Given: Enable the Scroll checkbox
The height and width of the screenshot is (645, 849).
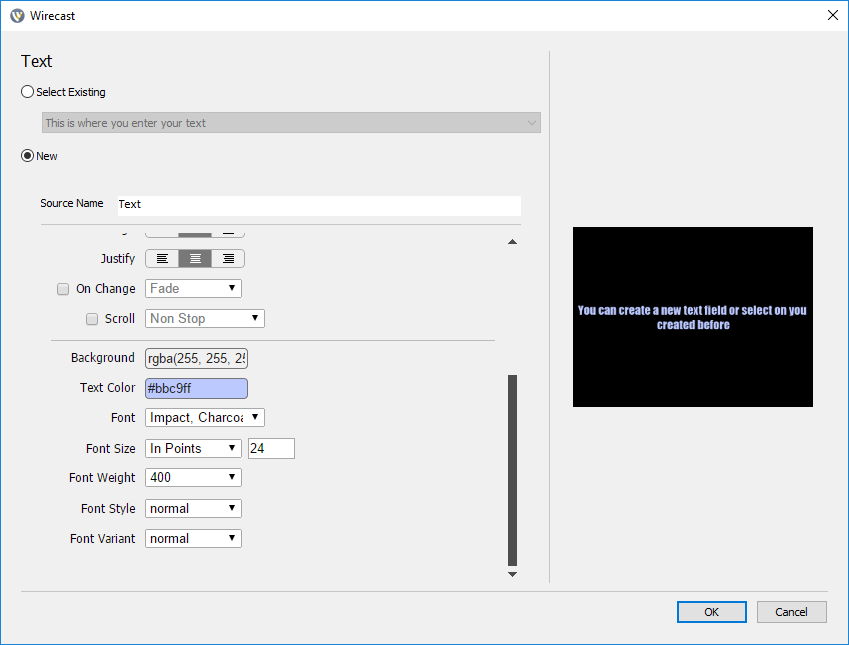Looking at the screenshot, I should tap(91, 318).
